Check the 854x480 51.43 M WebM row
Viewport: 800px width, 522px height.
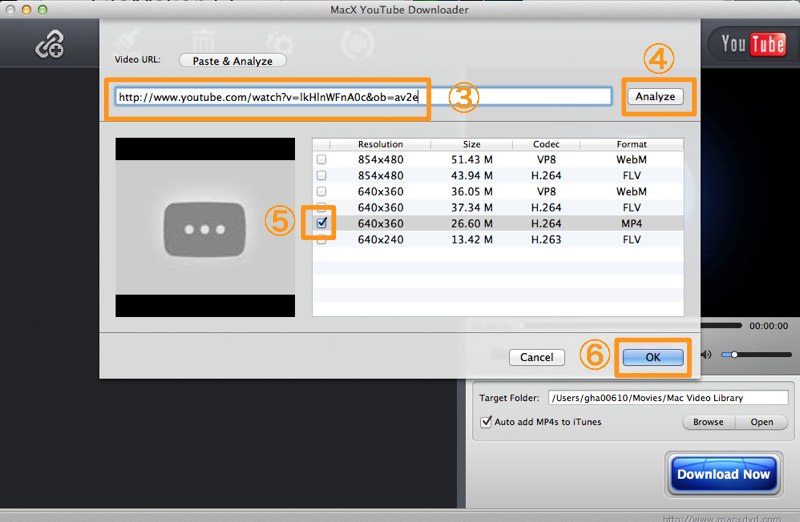coord(321,160)
